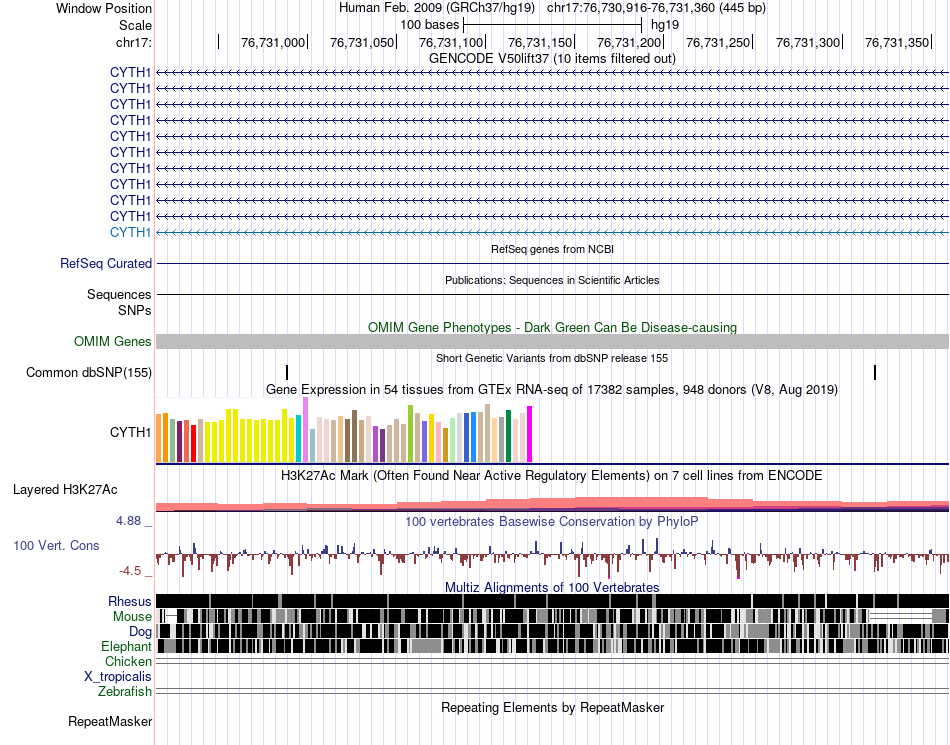Open the RepeatMasker track label
The height and width of the screenshot is (745, 950).
(x=110, y=722)
